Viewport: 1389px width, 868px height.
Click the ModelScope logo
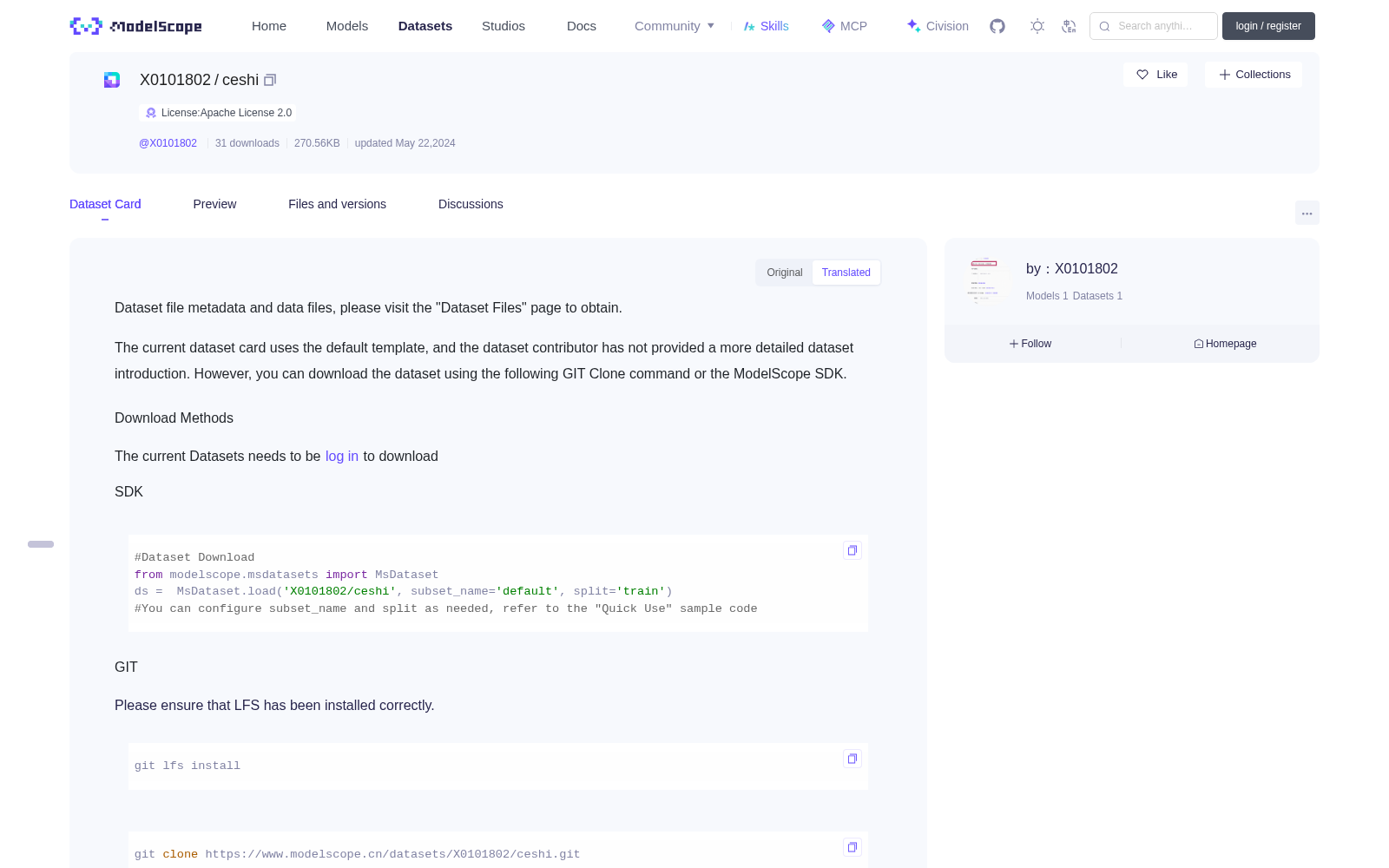tap(136, 26)
